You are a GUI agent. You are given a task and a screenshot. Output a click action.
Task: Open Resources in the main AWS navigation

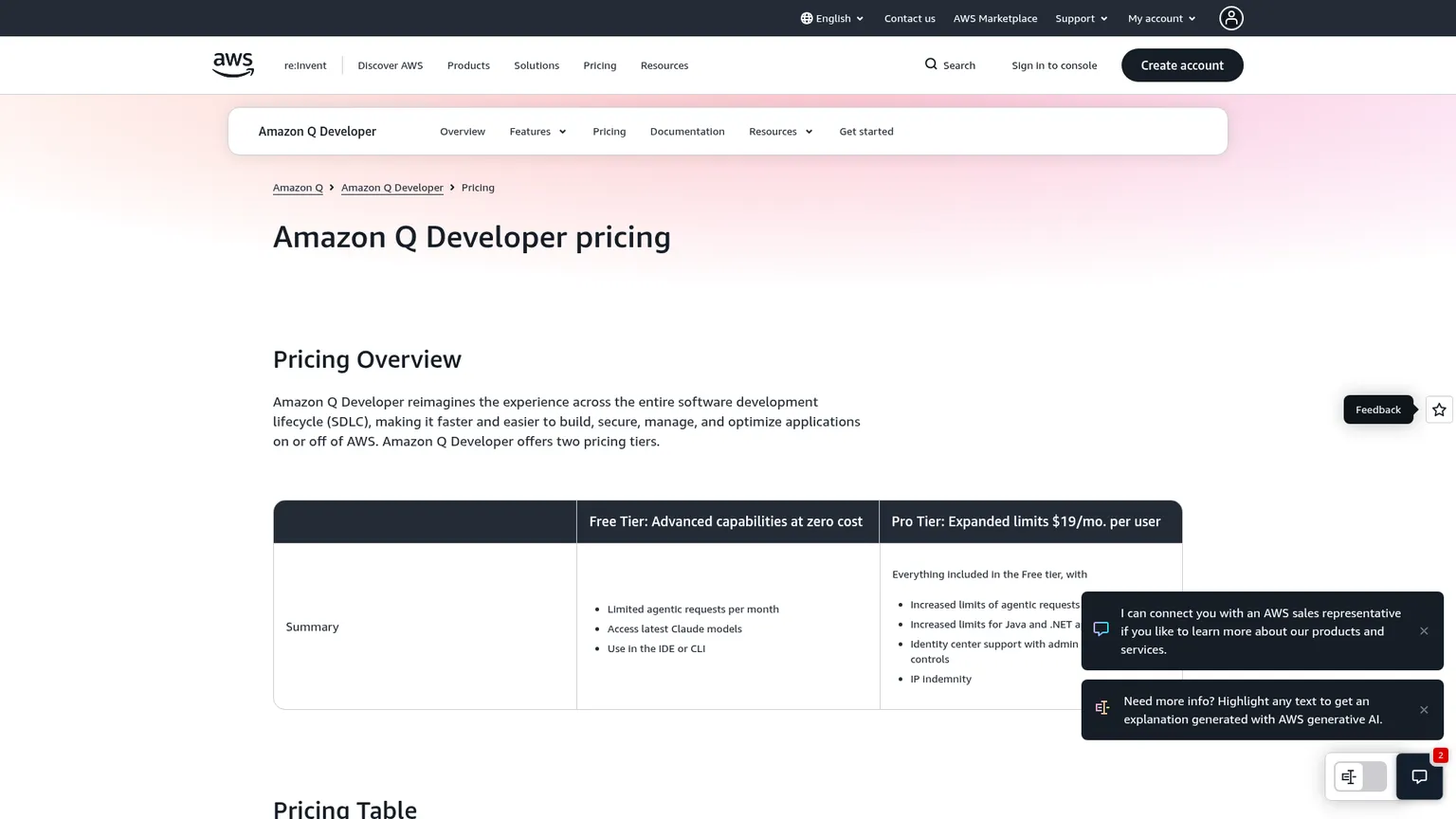click(x=664, y=65)
